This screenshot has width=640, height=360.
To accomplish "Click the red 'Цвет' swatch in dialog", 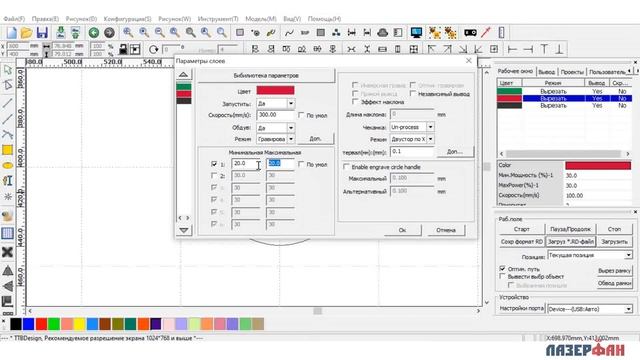I will 275,90.
